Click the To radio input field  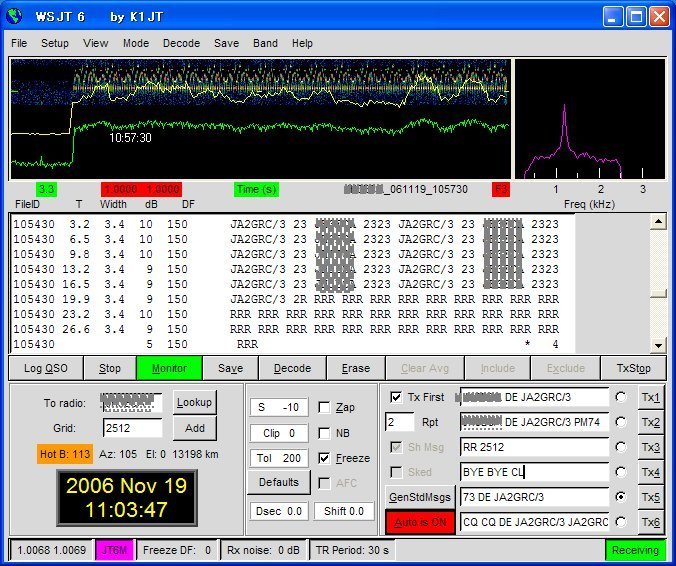click(131, 403)
